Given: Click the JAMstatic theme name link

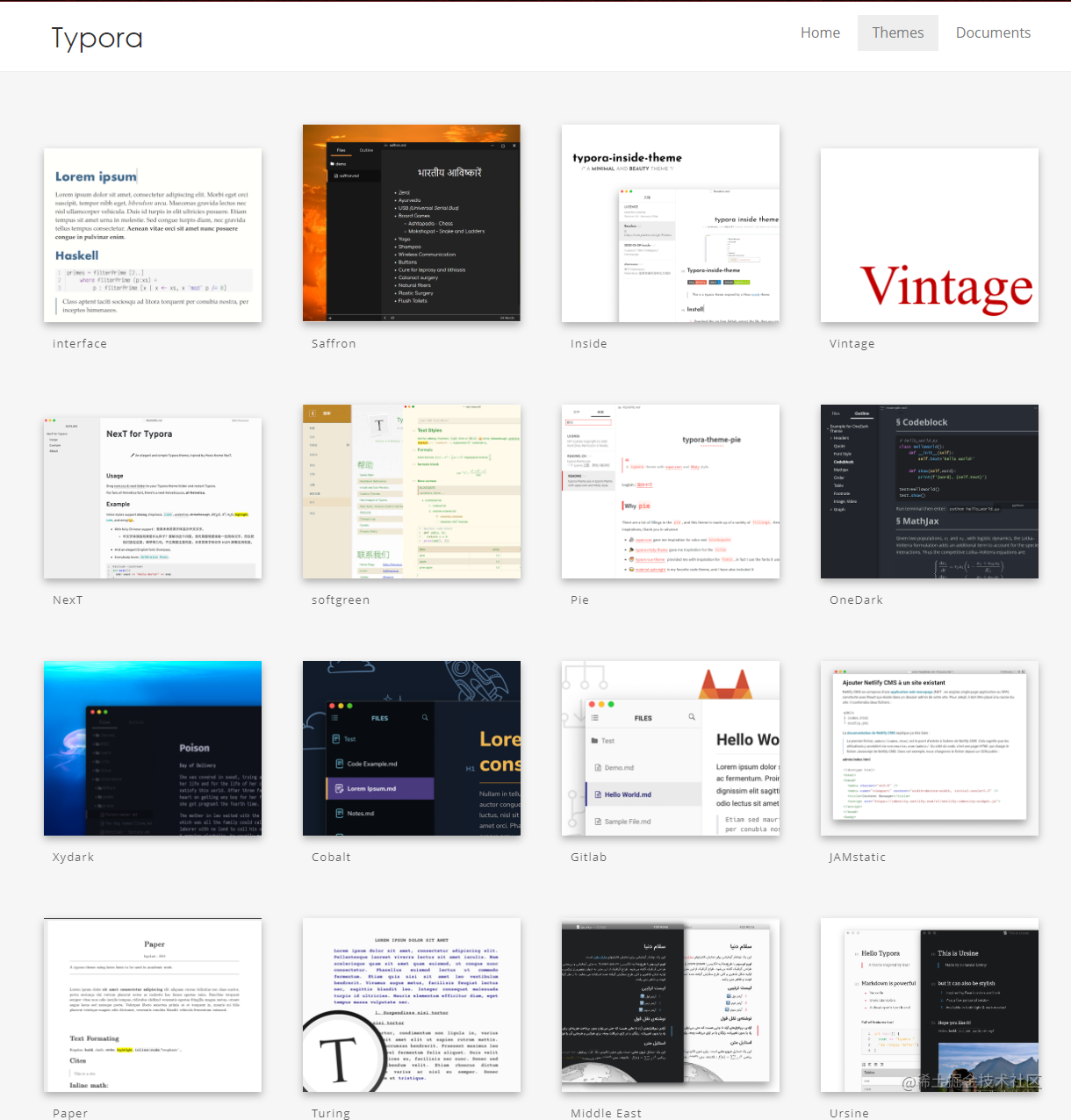Looking at the screenshot, I should click(857, 857).
